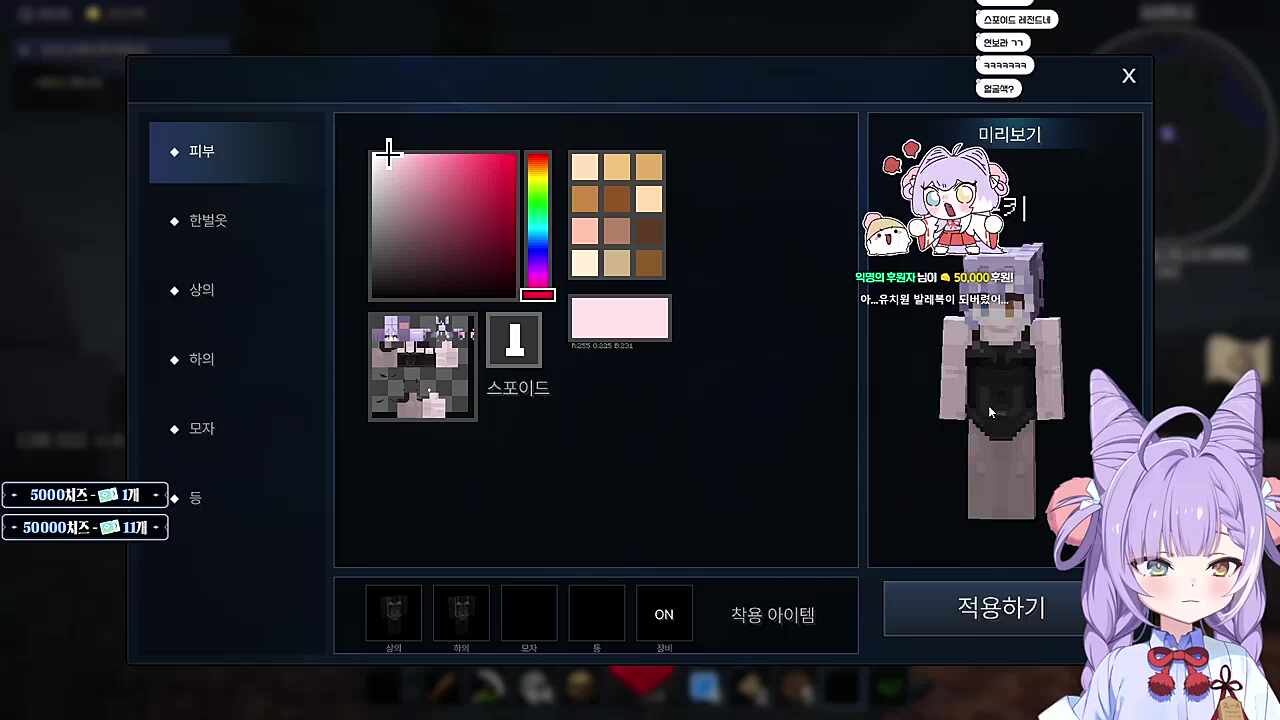Select the salmon pink skin swatch
Image resolution: width=1280 pixels, height=720 pixels.
[x=585, y=232]
